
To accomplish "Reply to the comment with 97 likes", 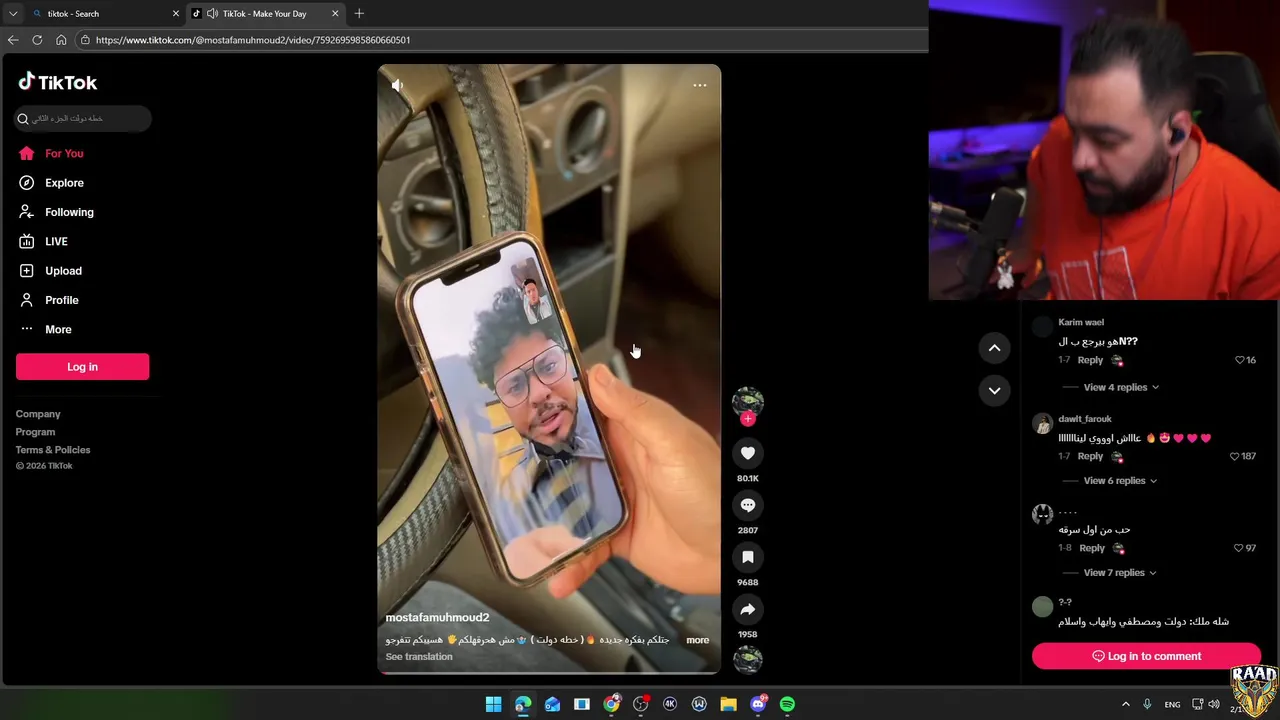I will pyautogui.click(x=1092, y=548).
